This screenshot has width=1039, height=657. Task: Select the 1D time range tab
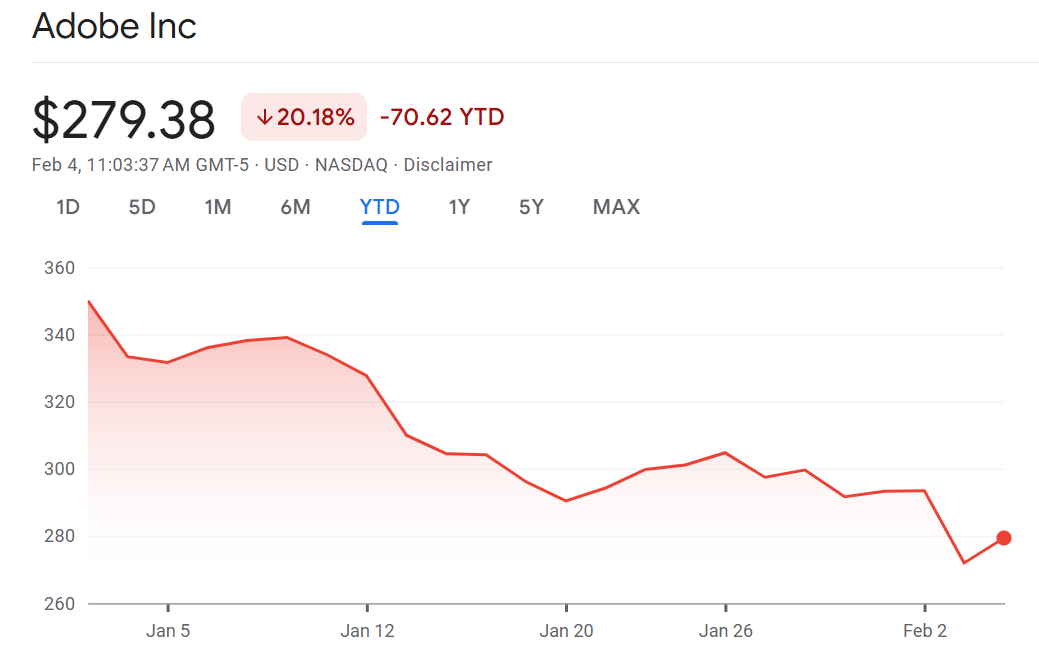68,207
